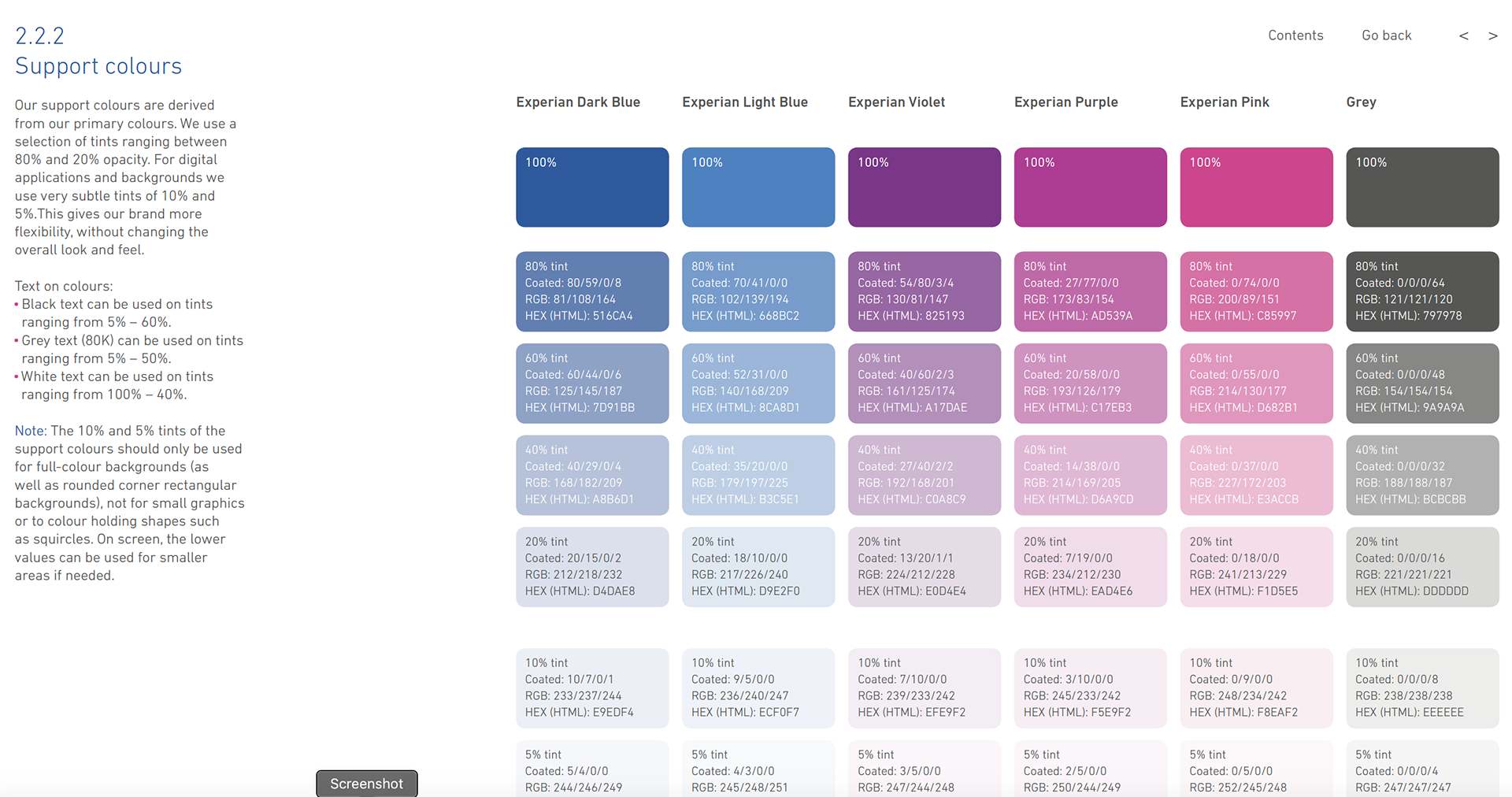The width and height of the screenshot is (1512, 797).
Task: Click the 5% tint swatch RGB 247/247/247
Action: (x=1423, y=769)
